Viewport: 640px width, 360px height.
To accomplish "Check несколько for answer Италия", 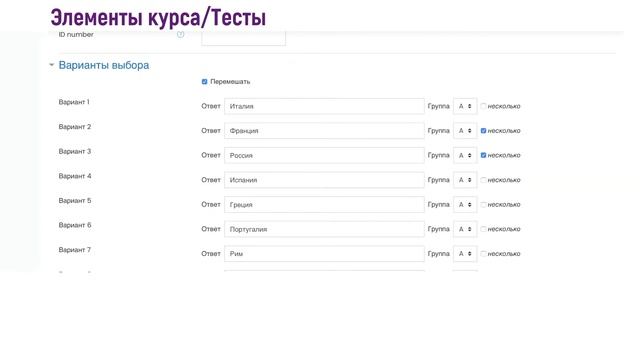I will click(x=483, y=106).
